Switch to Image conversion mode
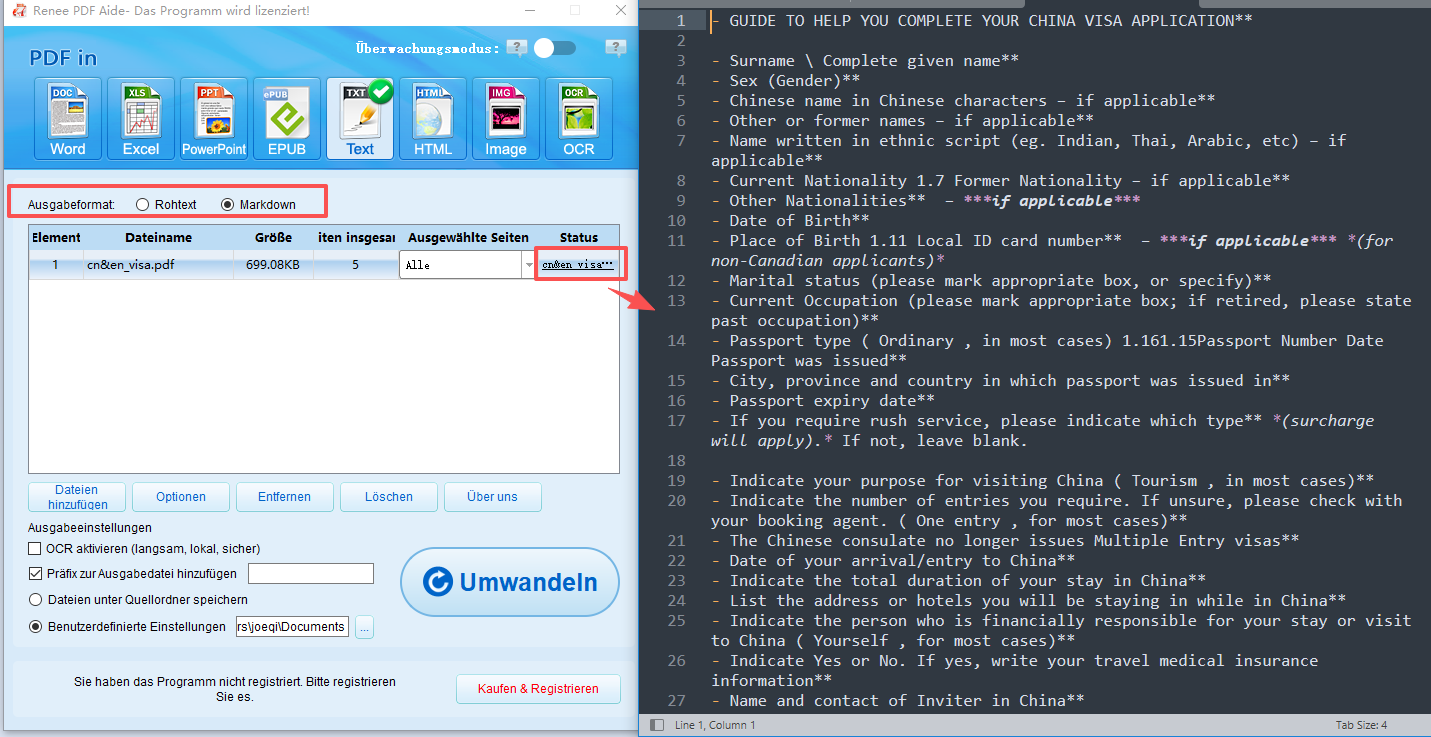The height and width of the screenshot is (737, 1431). click(505, 117)
